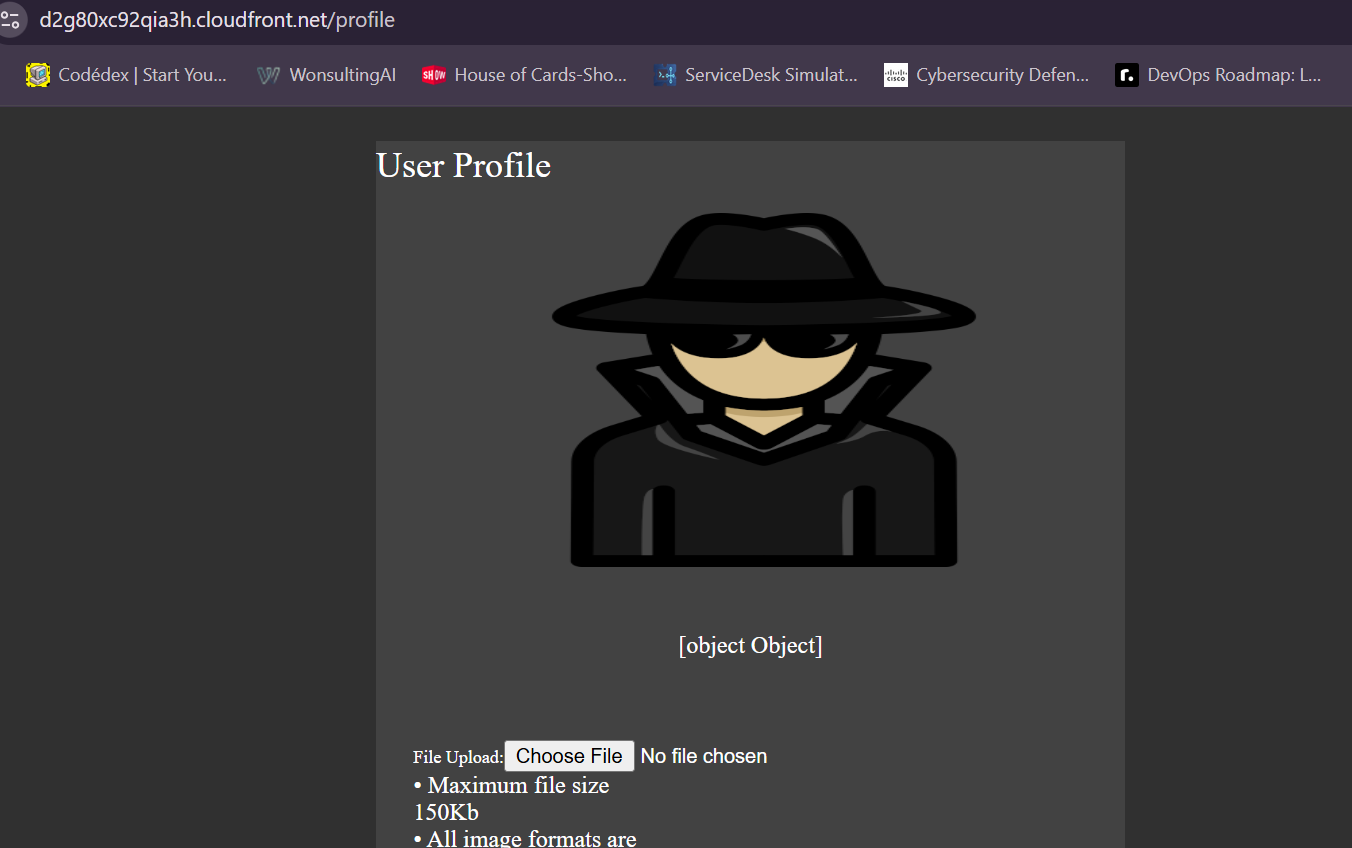Click the "Maximum file size" text
The image size is (1352, 848).
tap(518, 785)
